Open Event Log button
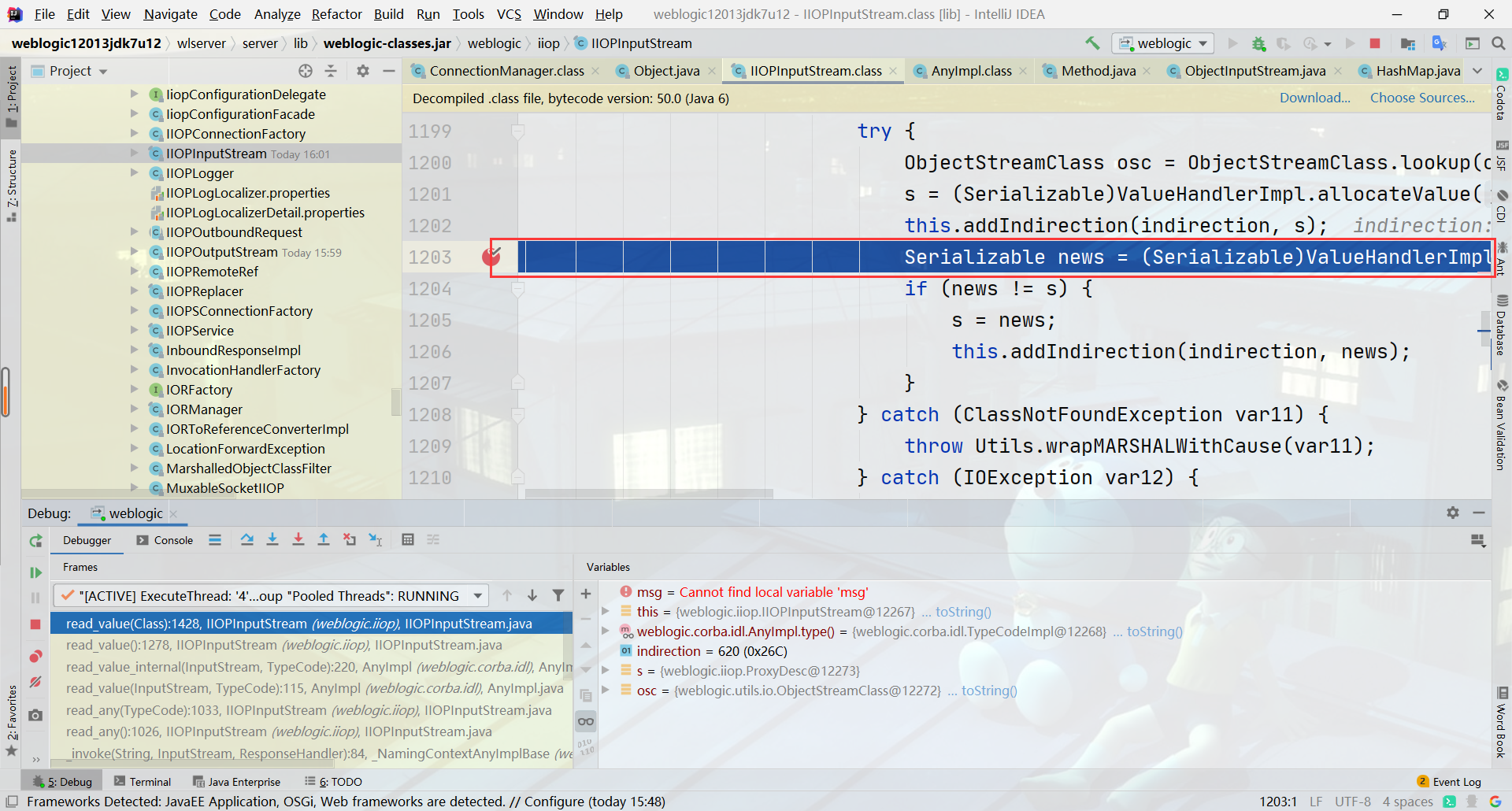Viewport: 1512px width, 811px height. coord(1449,782)
